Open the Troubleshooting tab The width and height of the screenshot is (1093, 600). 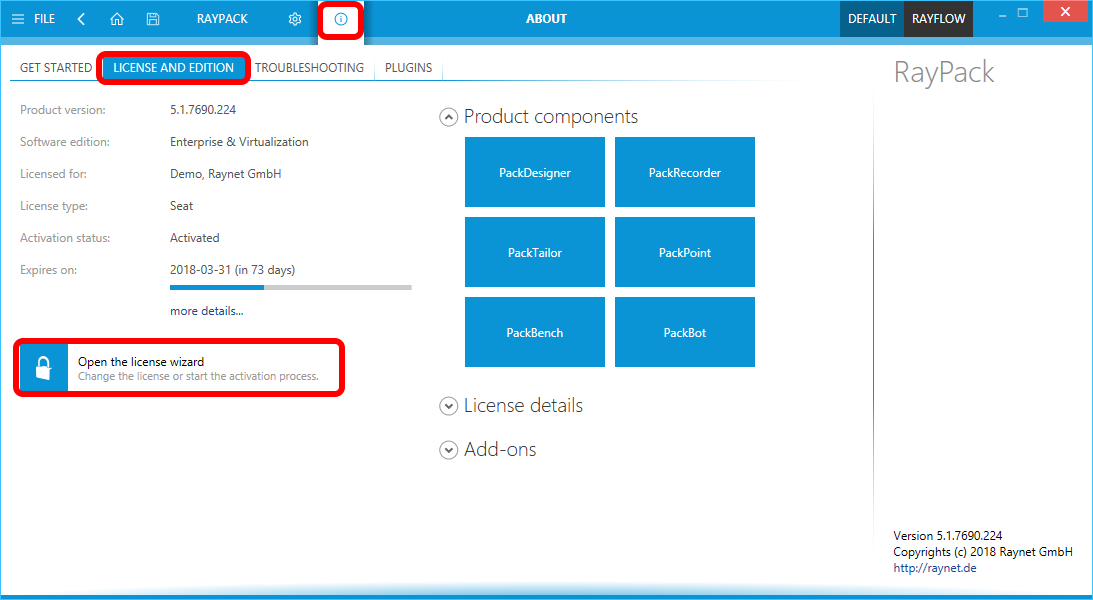[309, 68]
